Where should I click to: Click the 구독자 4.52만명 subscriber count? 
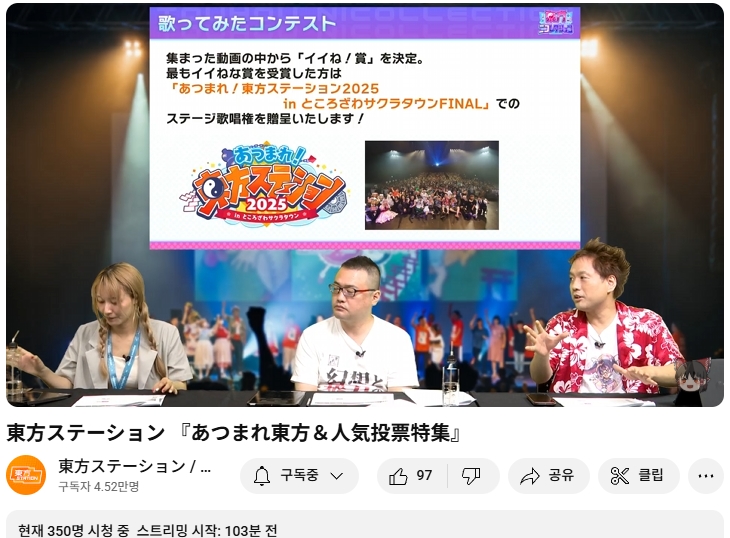click(x=99, y=486)
